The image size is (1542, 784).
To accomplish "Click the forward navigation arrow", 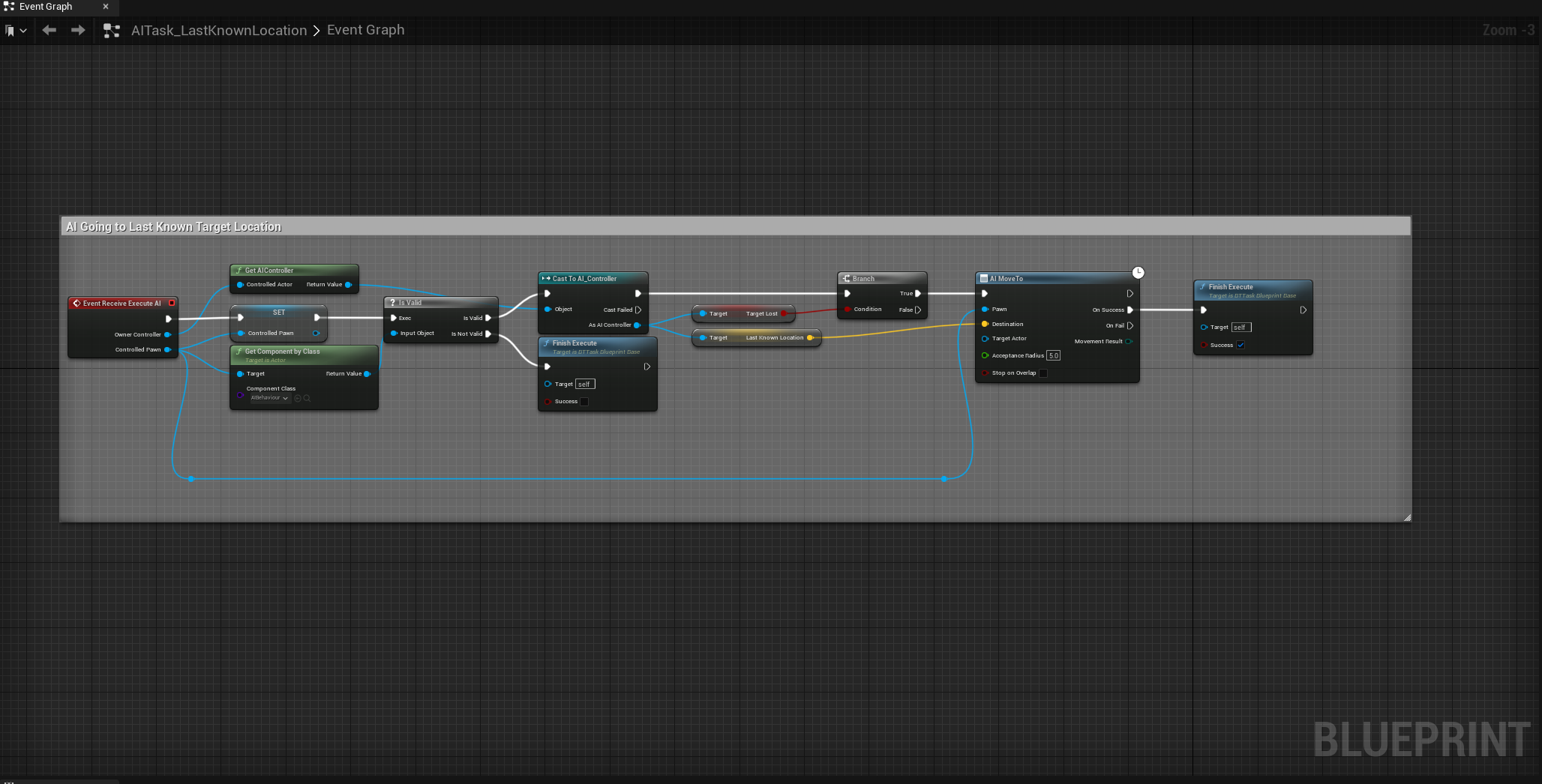I will coord(77,30).
